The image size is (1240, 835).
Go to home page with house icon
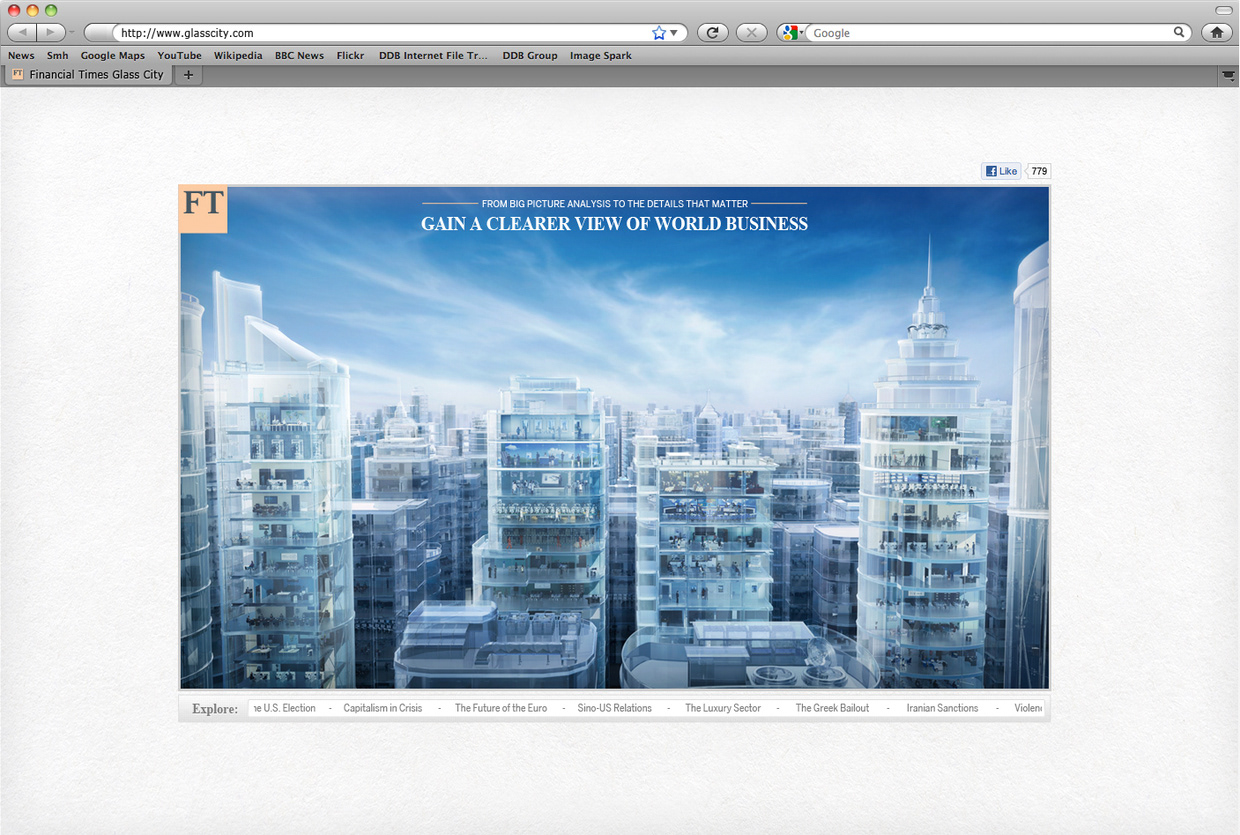1216,32
